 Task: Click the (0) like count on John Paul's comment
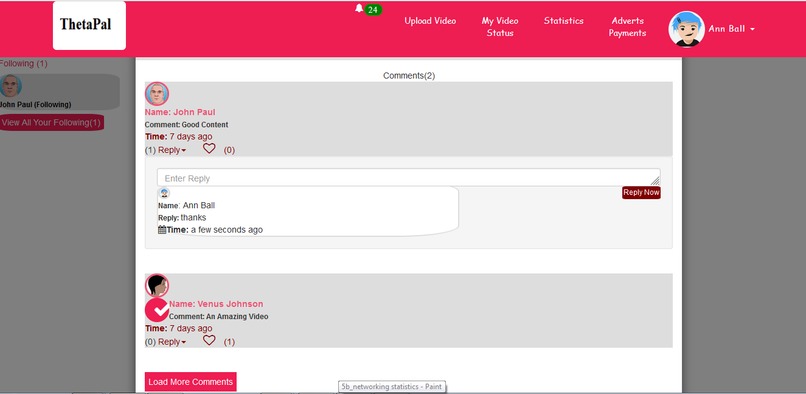point(229,150)
